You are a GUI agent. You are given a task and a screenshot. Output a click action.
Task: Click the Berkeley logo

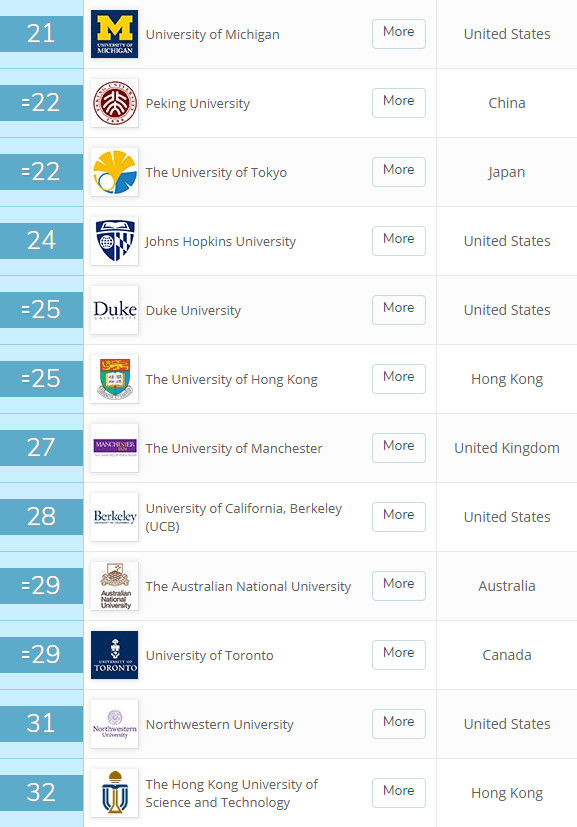[x=114, y=517]
